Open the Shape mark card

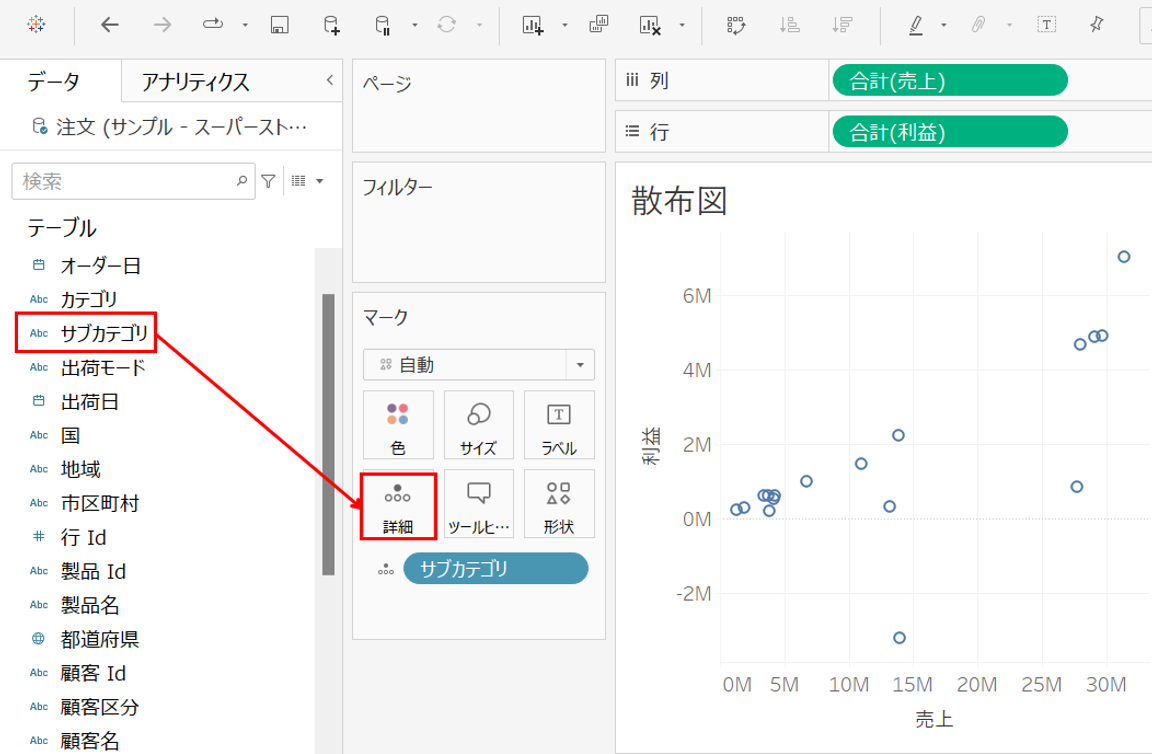point(559,505)
